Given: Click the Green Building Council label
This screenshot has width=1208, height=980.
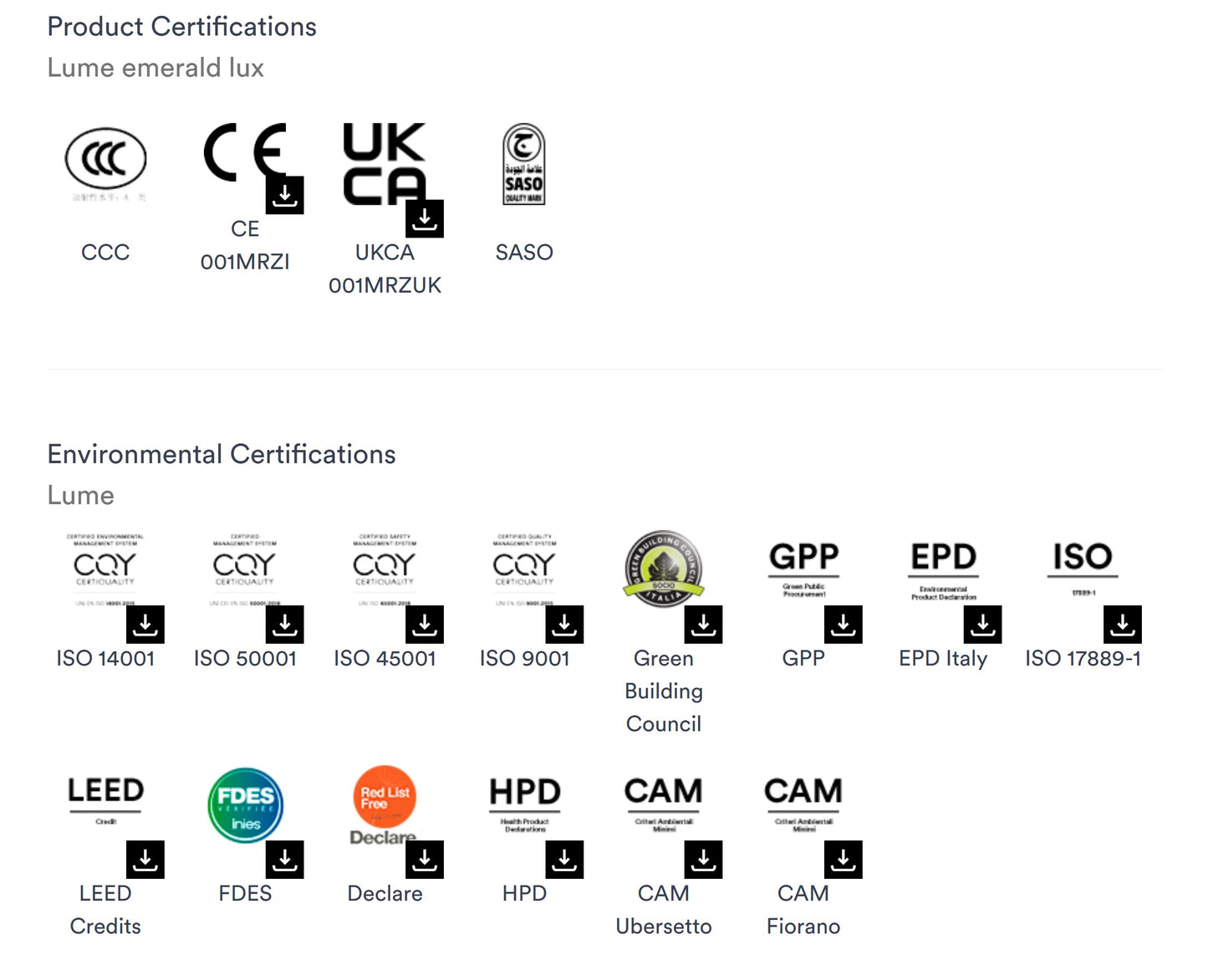Looking at the screenshot, I should point(664,692).
